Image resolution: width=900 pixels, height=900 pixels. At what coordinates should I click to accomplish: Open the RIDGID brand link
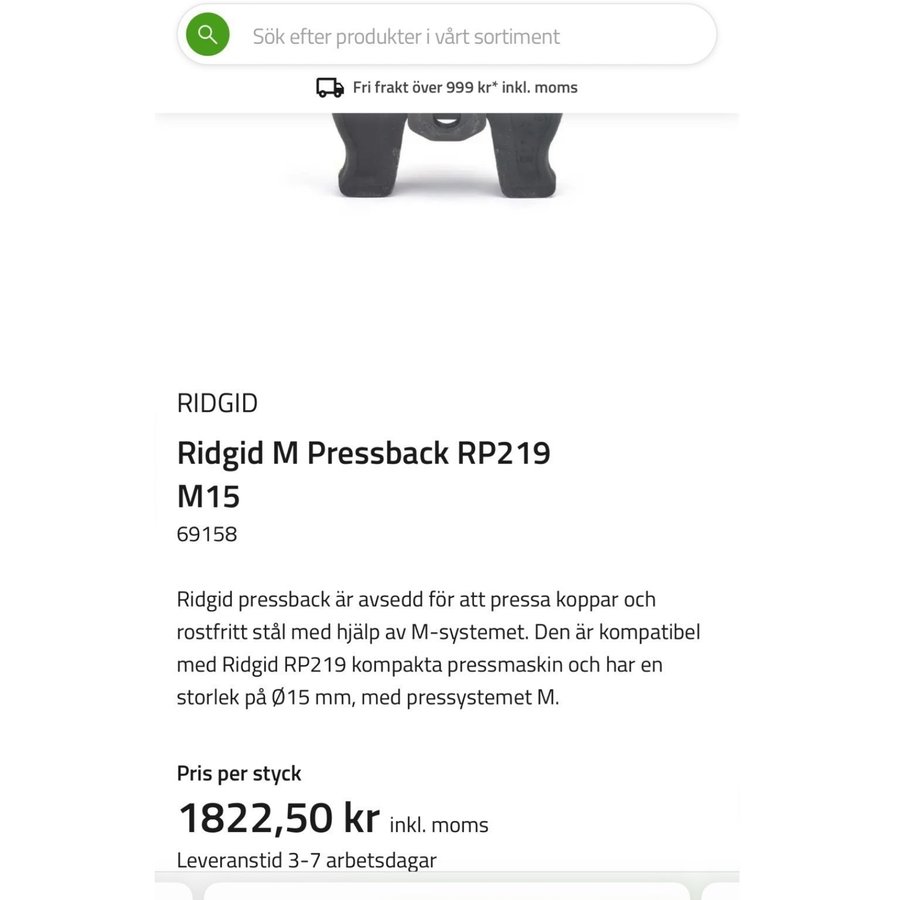coord(217,403)
